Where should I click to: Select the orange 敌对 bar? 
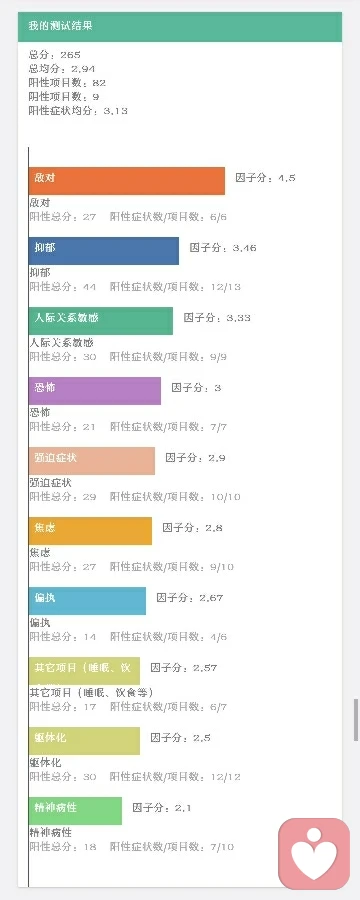pos(127,181)
